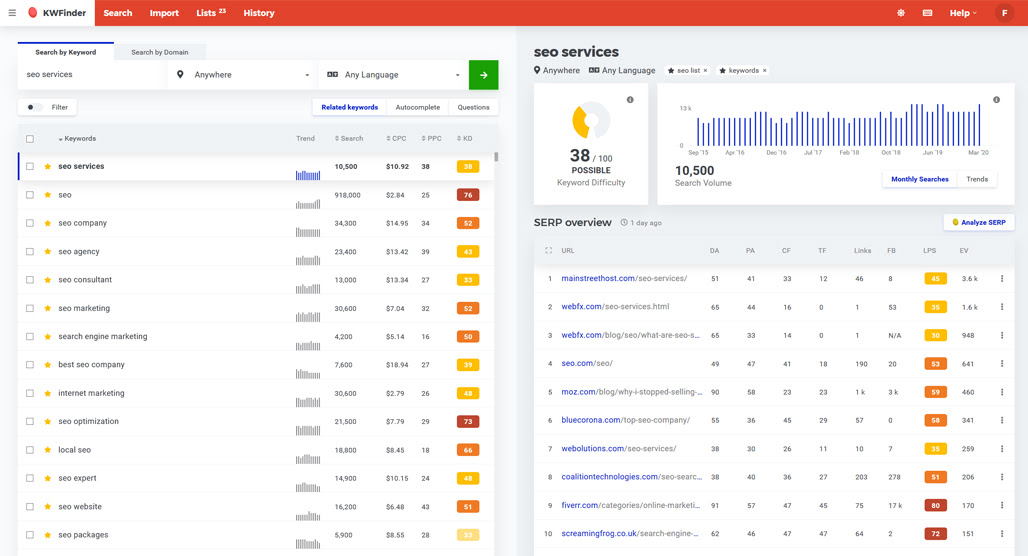Tick checkbox for best seo company

click(x=30, y=365)
